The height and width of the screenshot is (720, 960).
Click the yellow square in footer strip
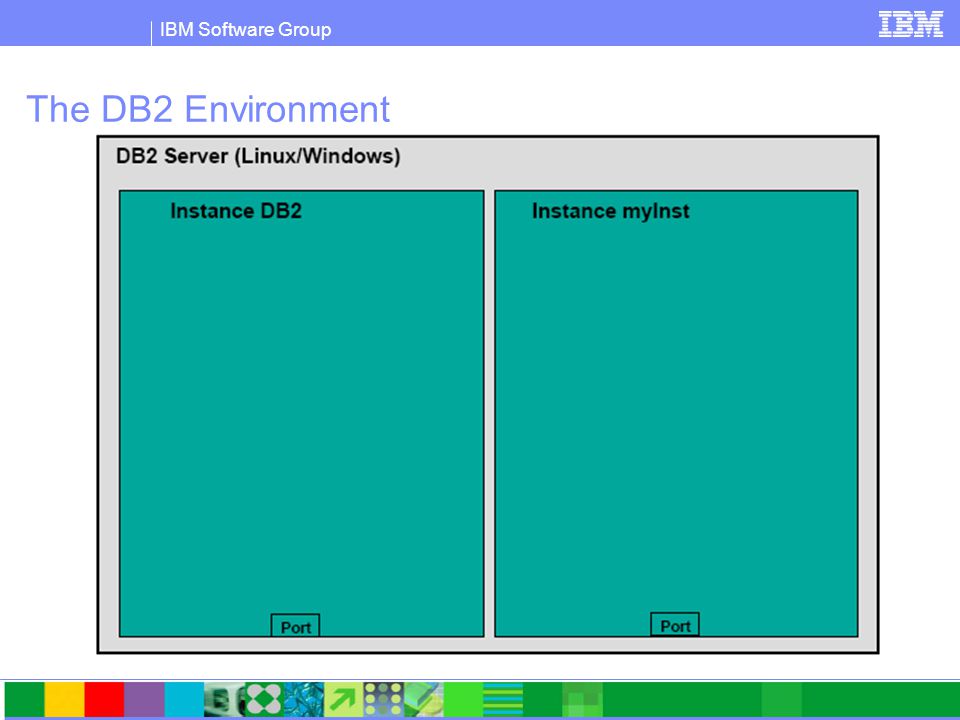[64, 699]
